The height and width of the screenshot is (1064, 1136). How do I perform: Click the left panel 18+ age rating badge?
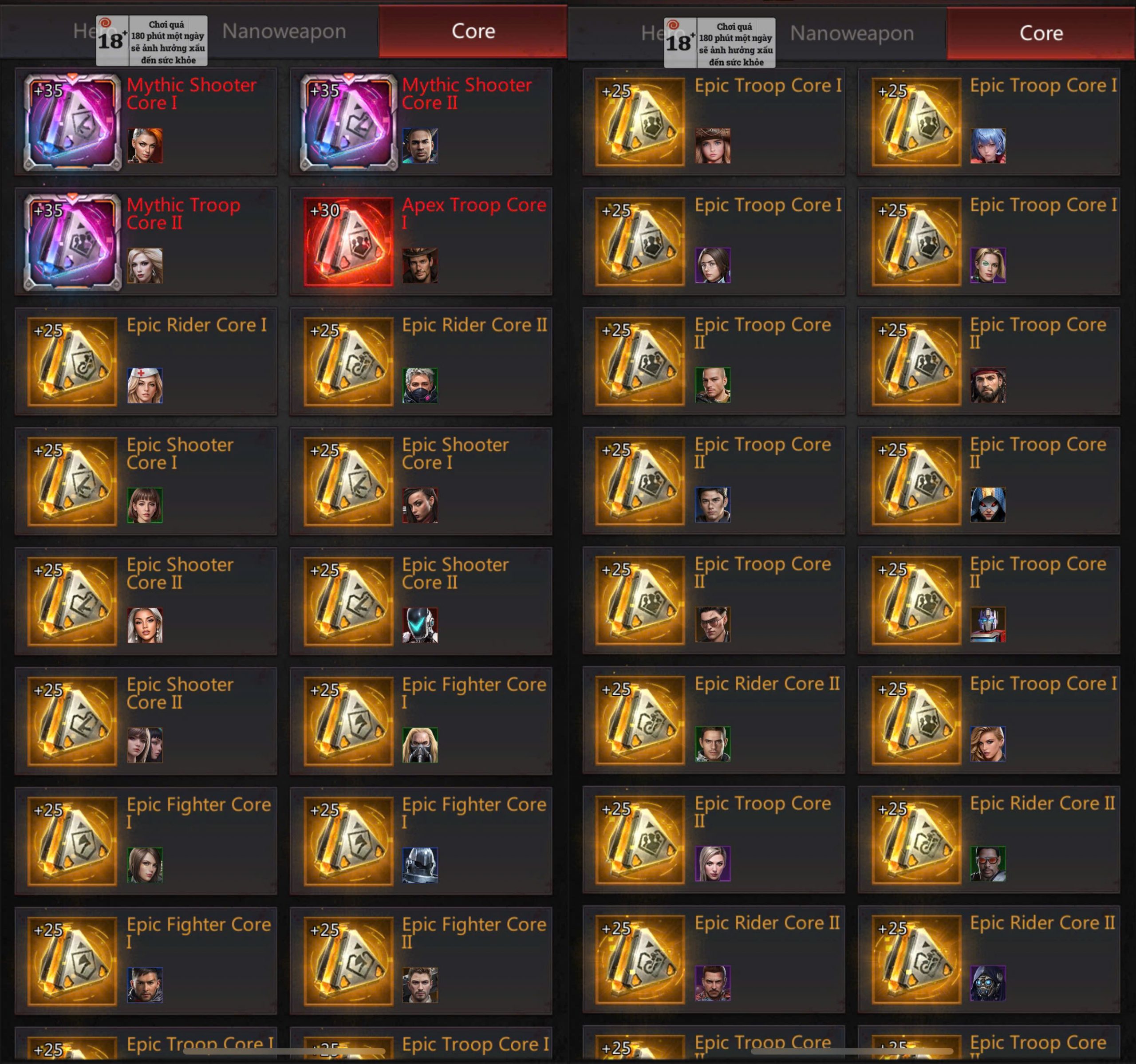(152, 40)
